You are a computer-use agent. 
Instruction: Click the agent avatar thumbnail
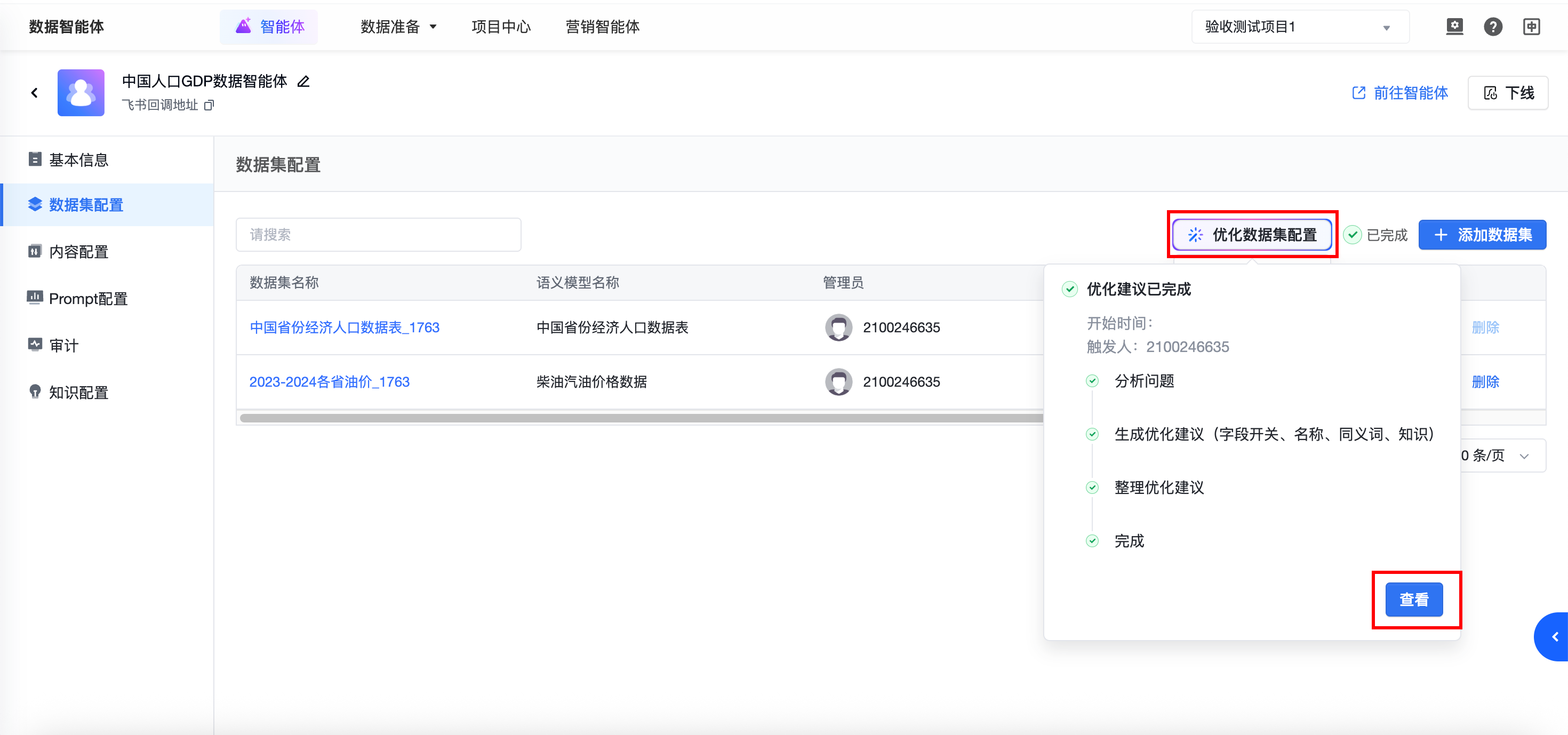pos(81,93)
